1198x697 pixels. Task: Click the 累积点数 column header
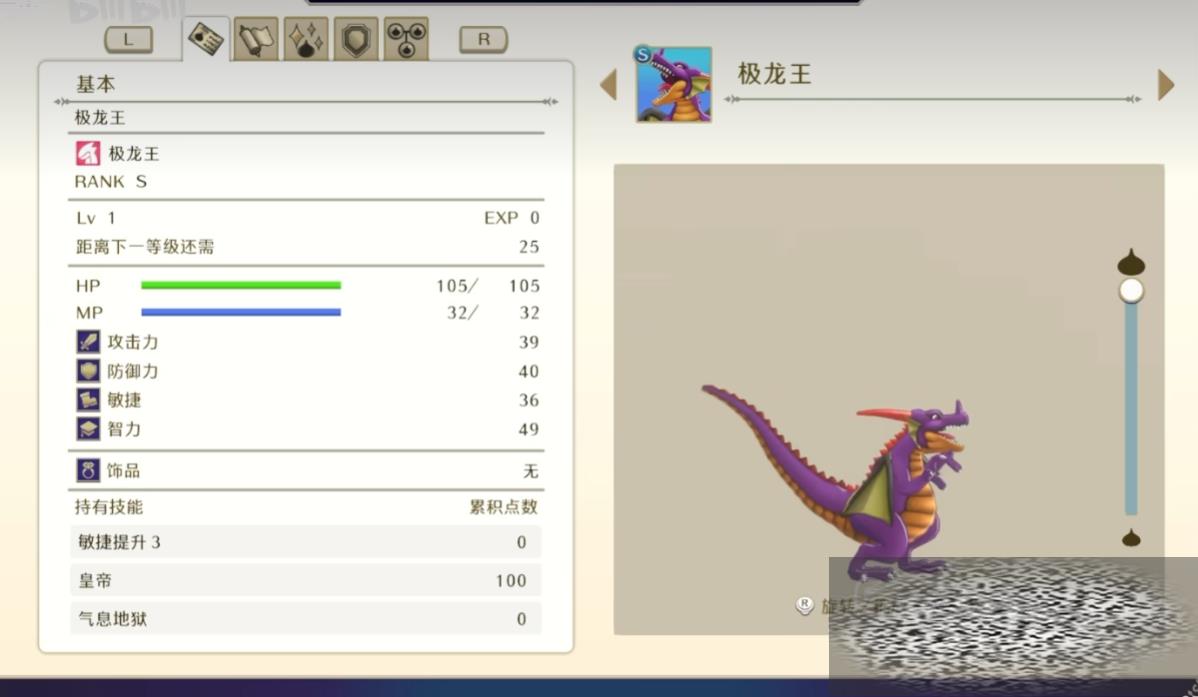pyautogui.click(x=503, y=507)
